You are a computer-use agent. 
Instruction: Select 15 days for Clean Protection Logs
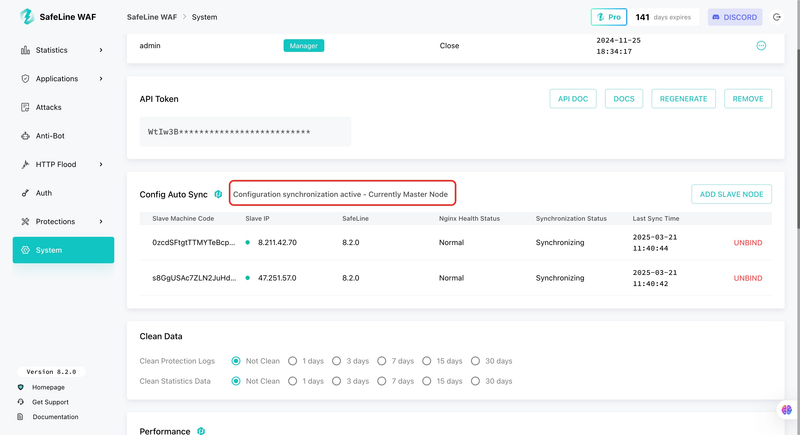[x=427, y=361]
